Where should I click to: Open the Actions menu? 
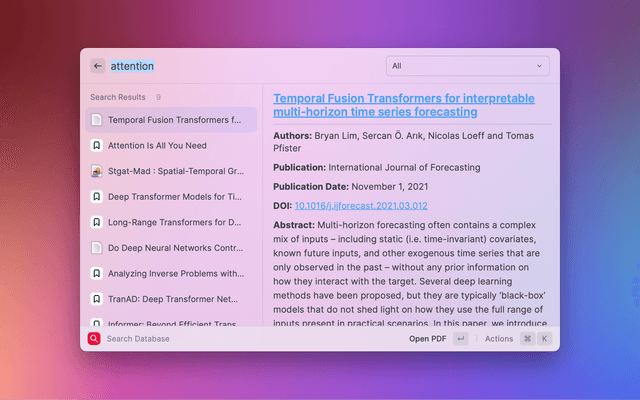(498, 339)
